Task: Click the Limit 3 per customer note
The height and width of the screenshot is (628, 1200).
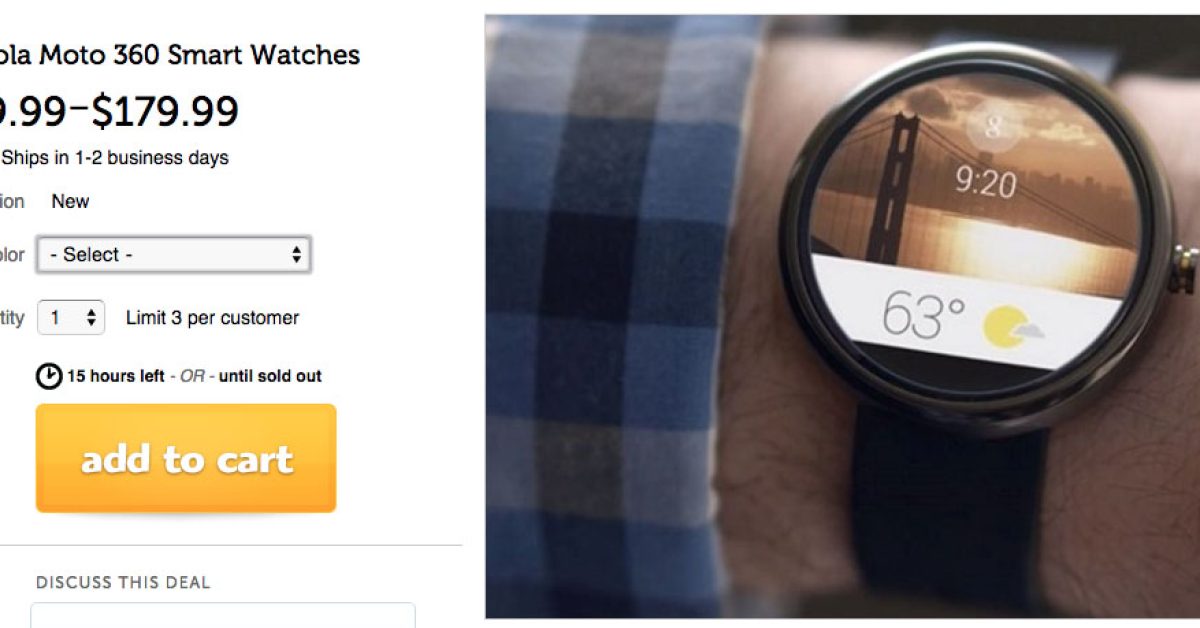Action: pos(212,318)
